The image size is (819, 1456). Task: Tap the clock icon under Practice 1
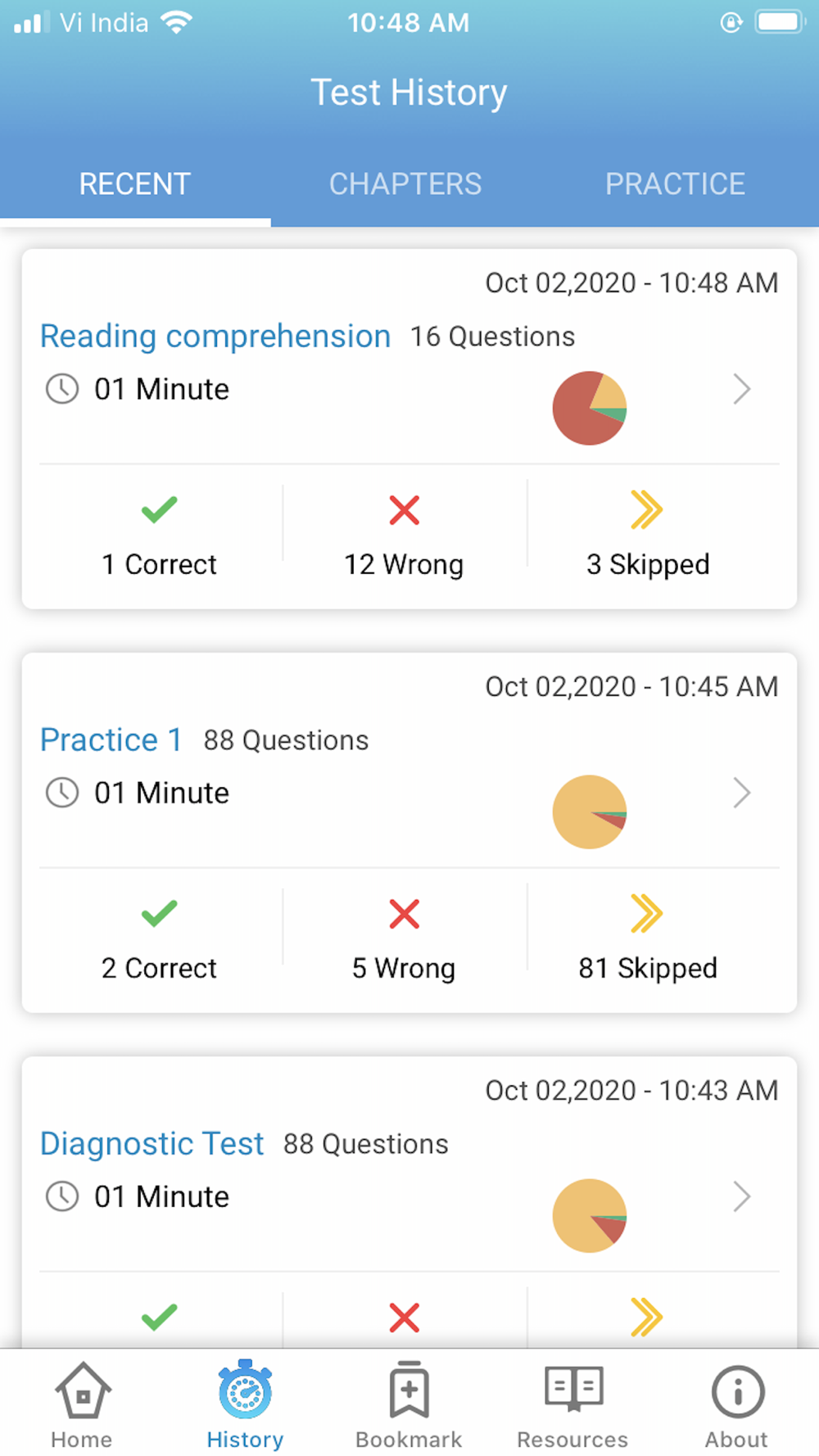(62, 793)
